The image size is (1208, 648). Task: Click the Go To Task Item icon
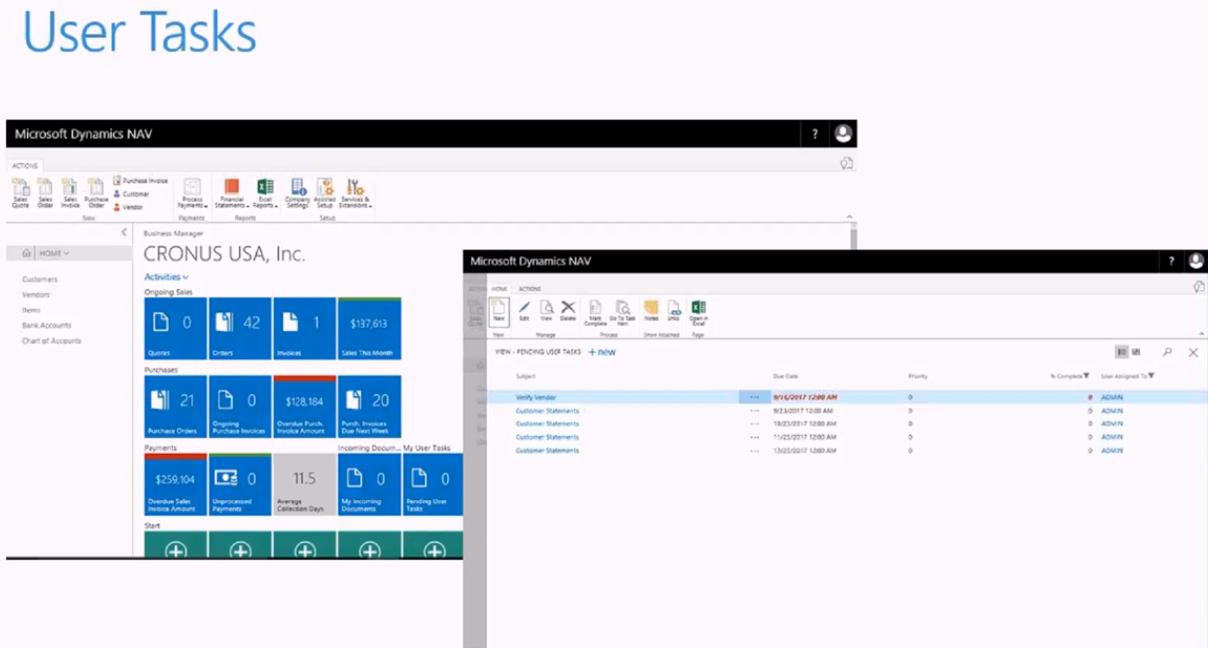tap(623, 312)
